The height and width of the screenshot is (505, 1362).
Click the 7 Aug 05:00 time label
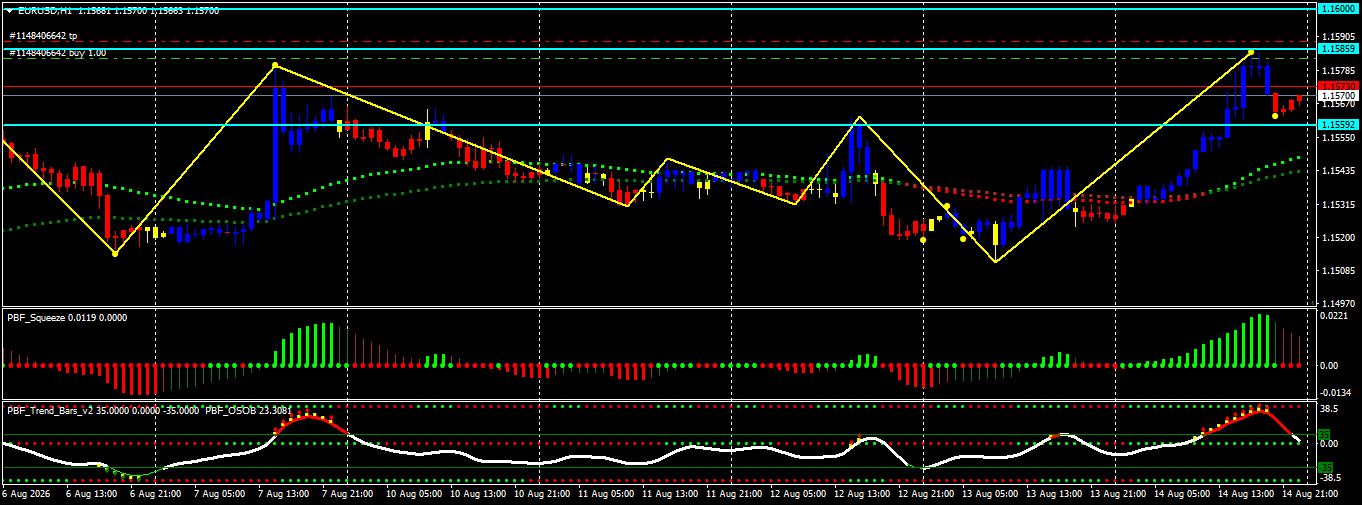pos(220,494)
